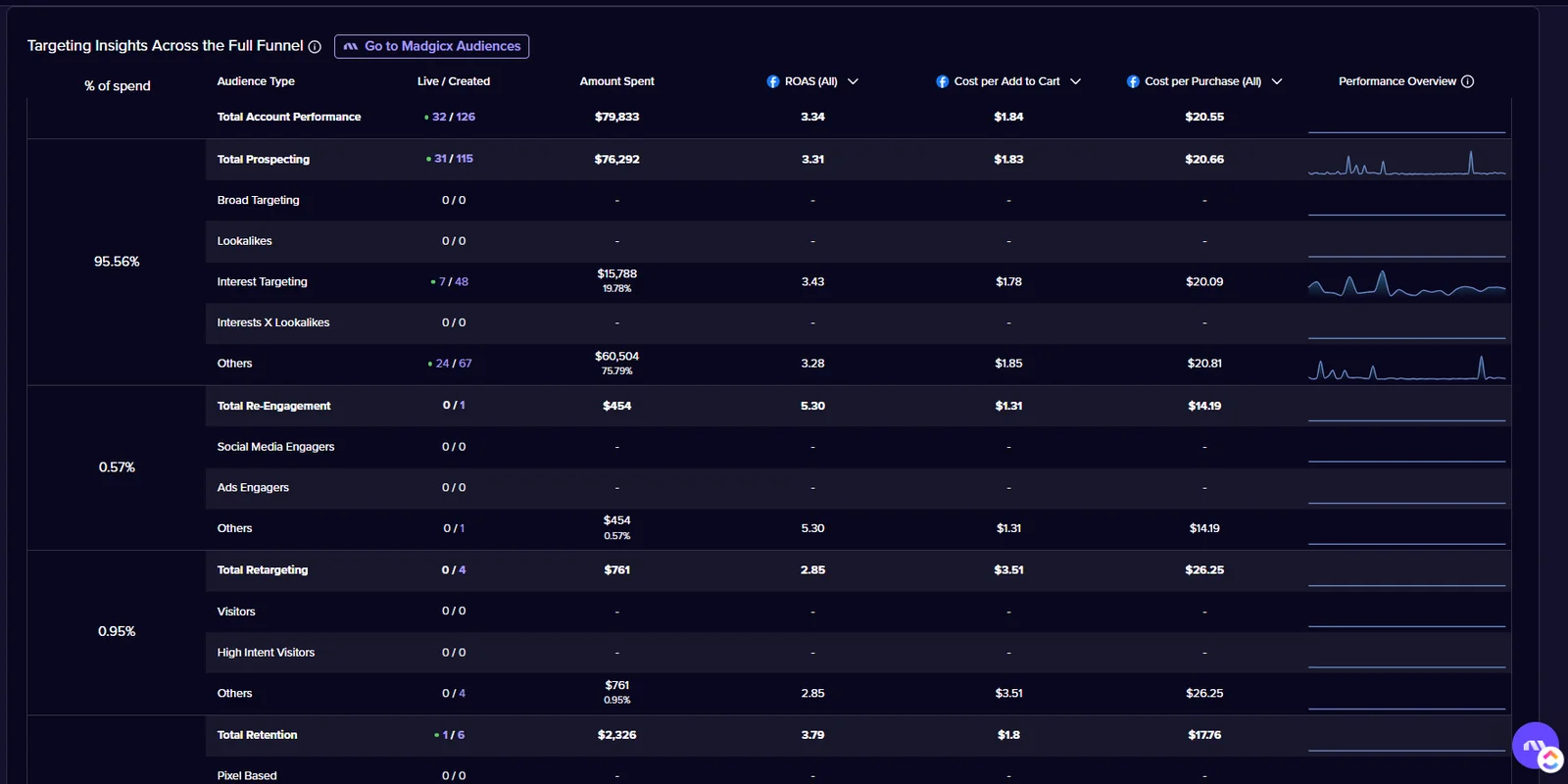Select the Ads Engagers row

857,487
